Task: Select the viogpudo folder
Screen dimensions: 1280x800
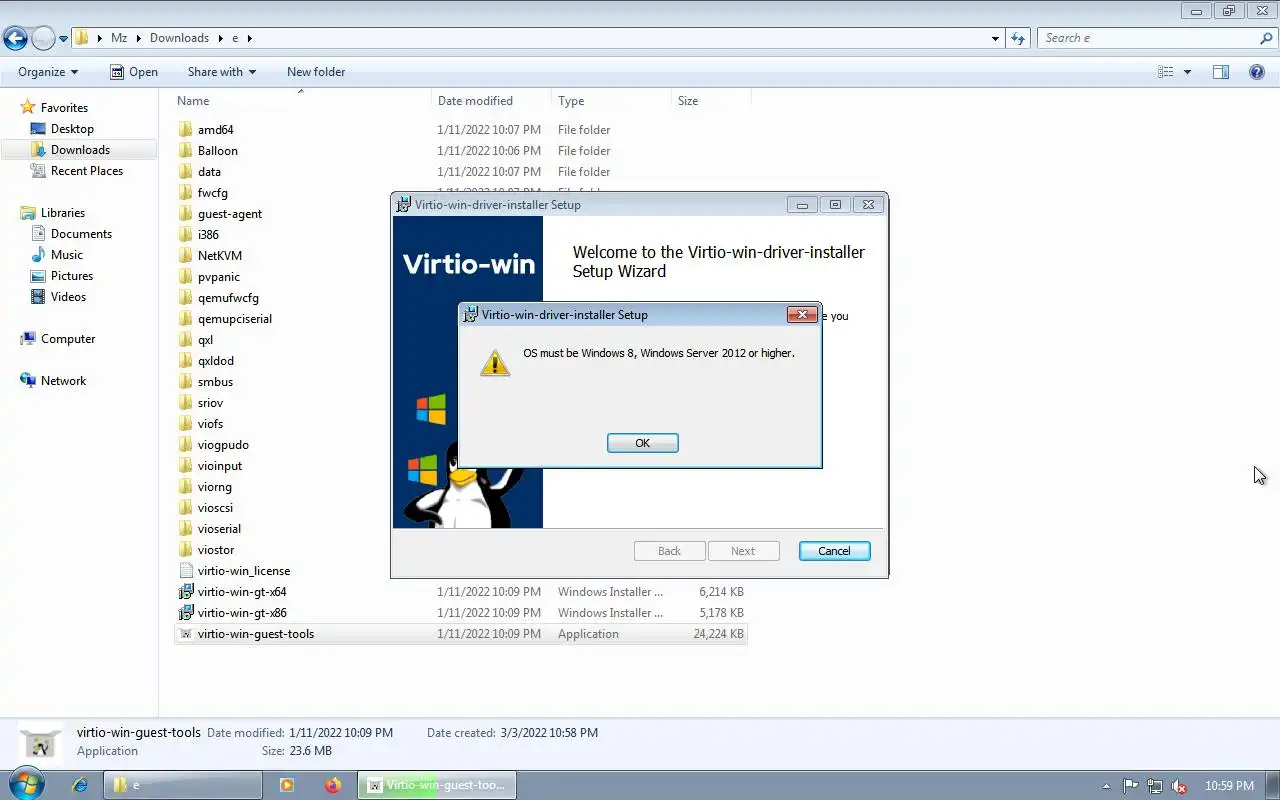Action: click(x=223, y=445)
